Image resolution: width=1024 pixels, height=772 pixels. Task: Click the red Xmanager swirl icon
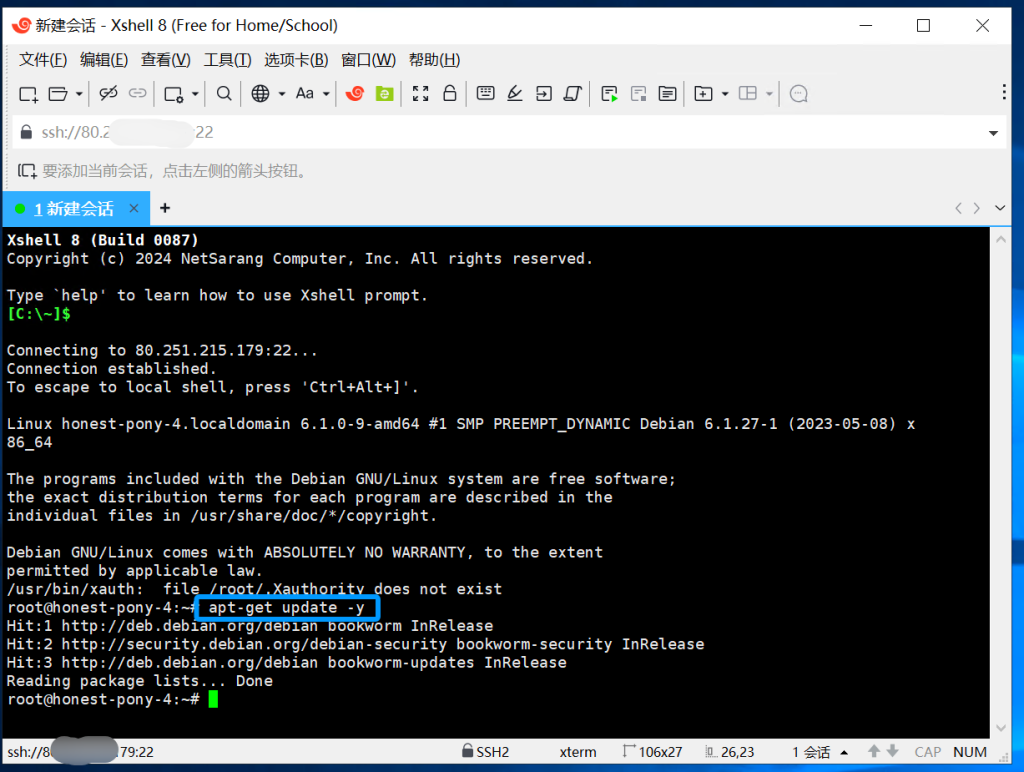coord(354,94)
